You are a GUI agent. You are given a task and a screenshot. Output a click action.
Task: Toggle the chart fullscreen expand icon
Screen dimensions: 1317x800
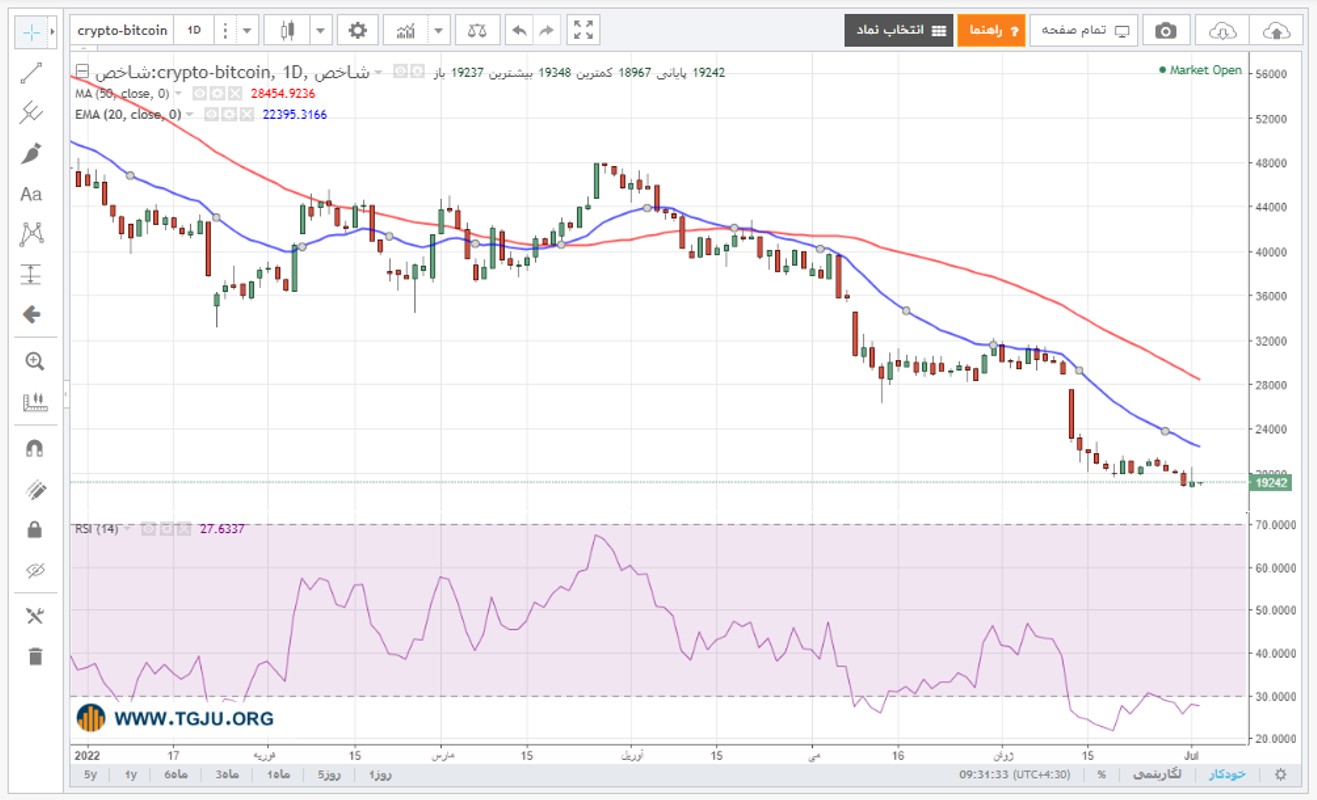pos(584,30)
